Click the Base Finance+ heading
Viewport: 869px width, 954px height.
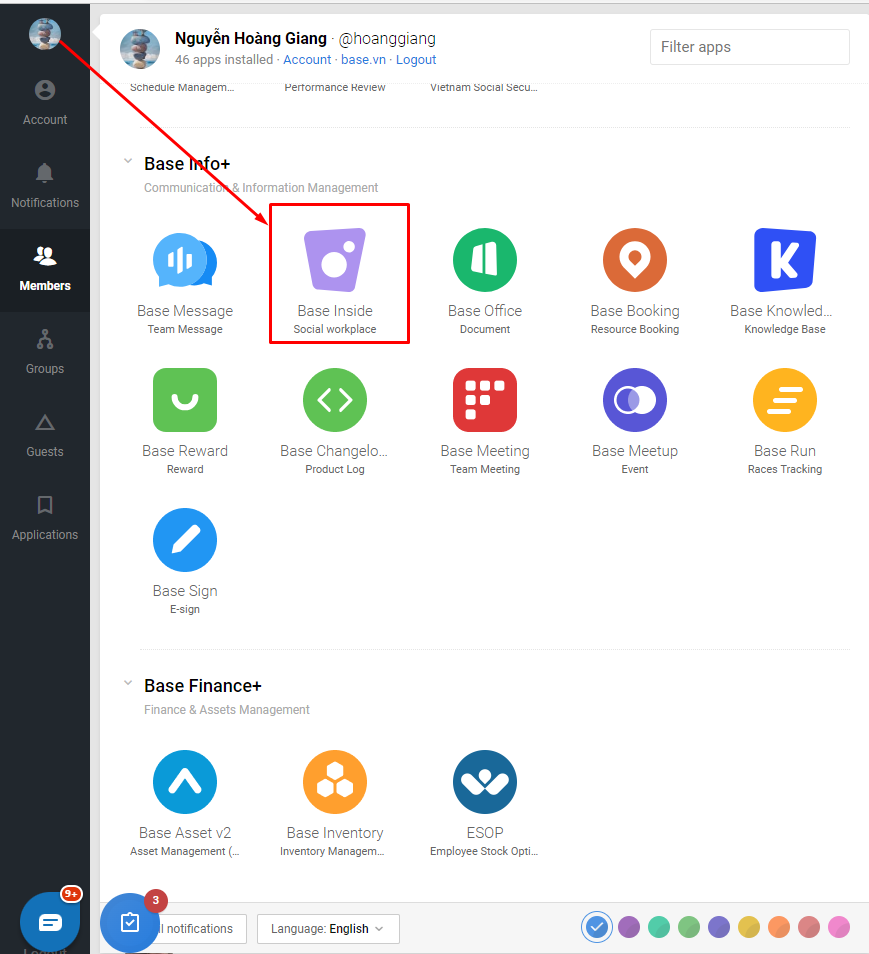203,686
